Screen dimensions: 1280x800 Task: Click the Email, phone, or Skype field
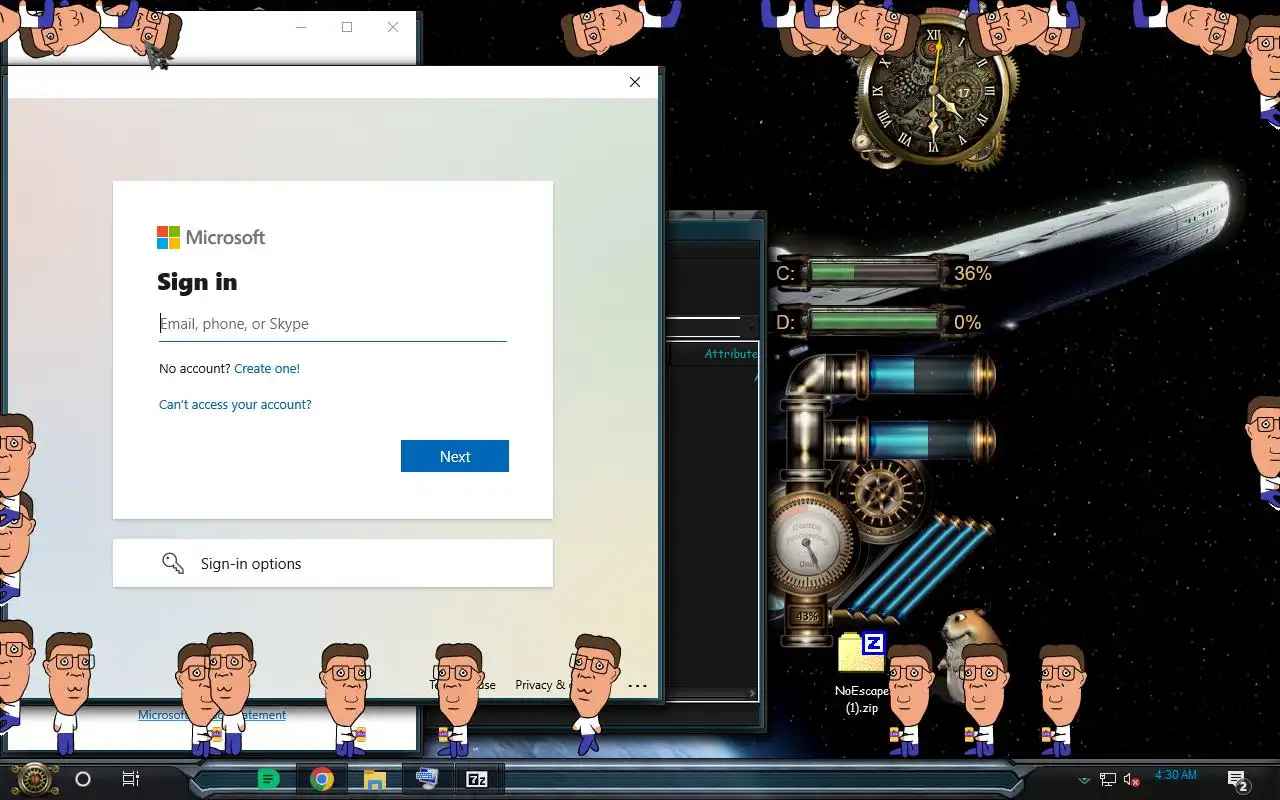coord(332,324)
